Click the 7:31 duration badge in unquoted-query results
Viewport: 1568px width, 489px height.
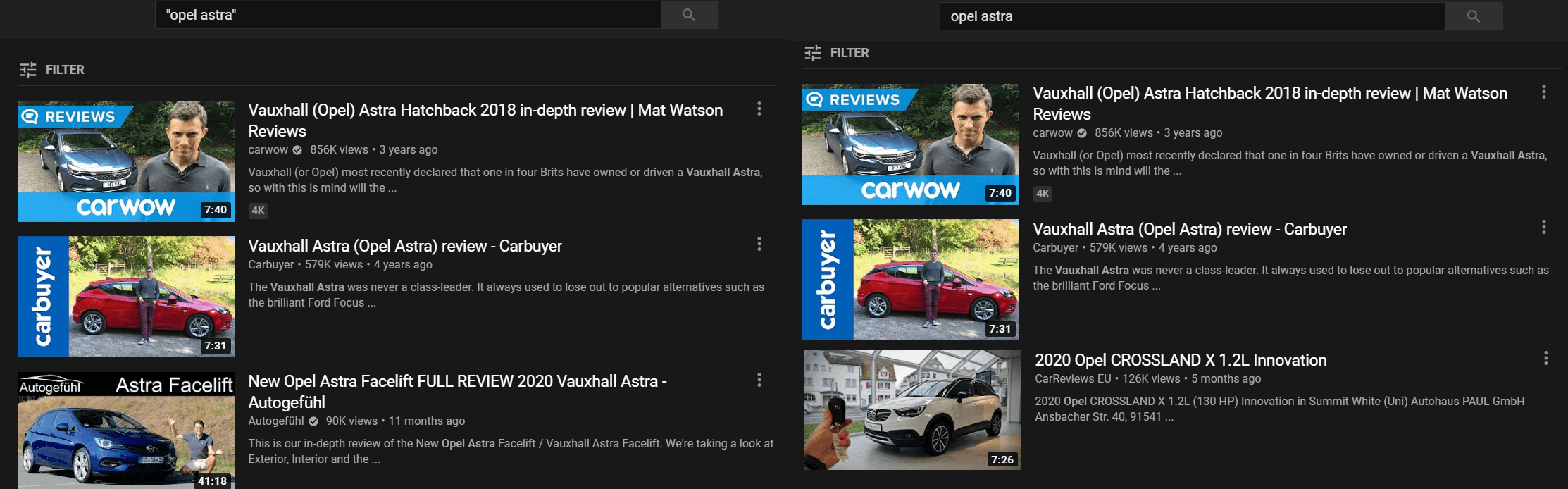click(x=1000, y=329)
